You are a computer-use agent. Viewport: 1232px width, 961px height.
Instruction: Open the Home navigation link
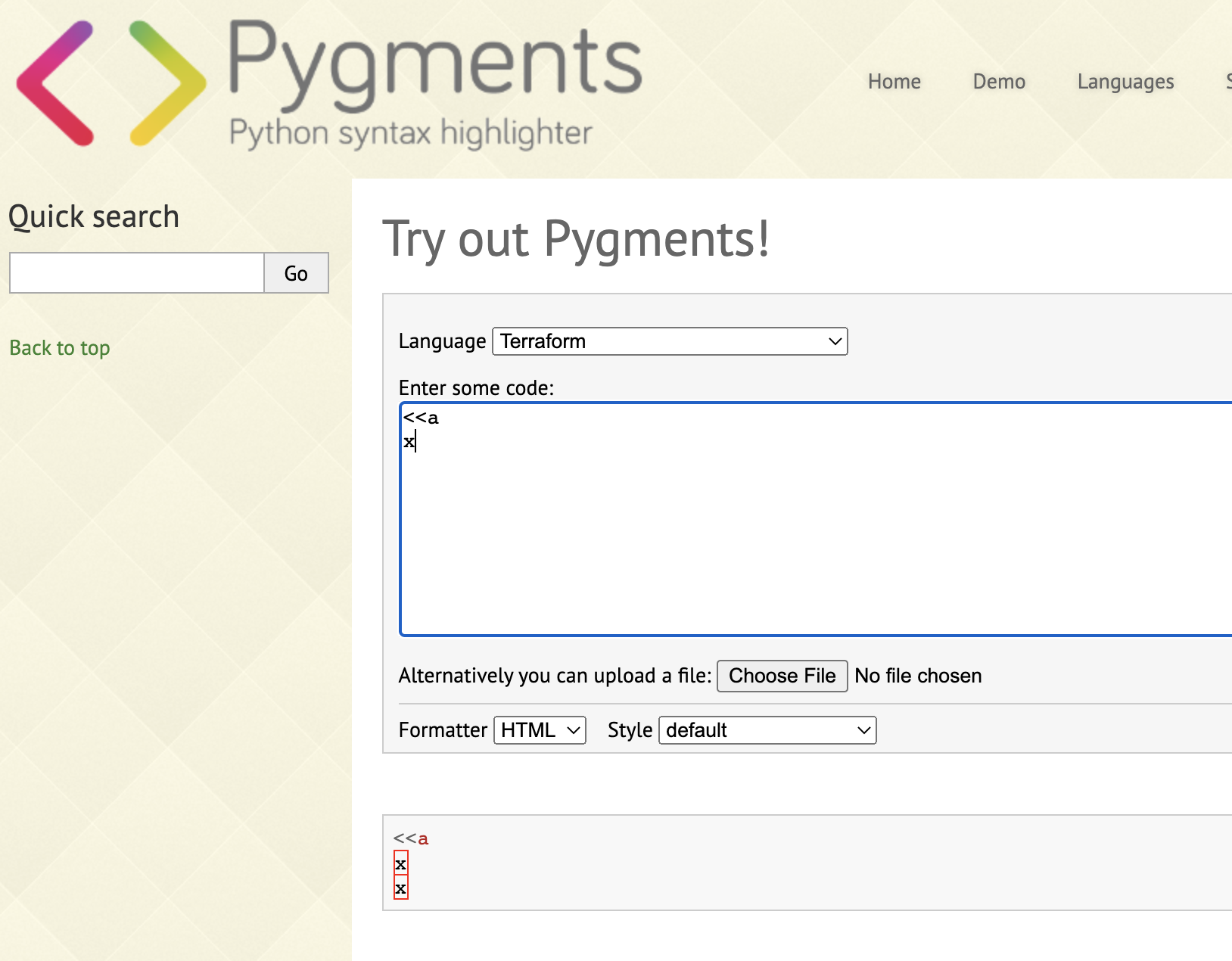(894, 82)
